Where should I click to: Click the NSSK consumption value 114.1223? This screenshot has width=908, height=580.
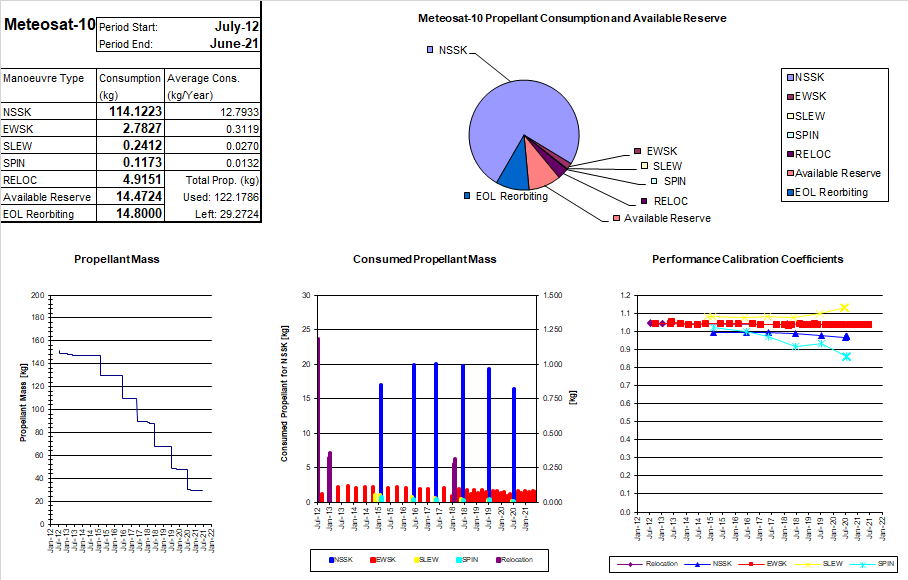[136, 112]
